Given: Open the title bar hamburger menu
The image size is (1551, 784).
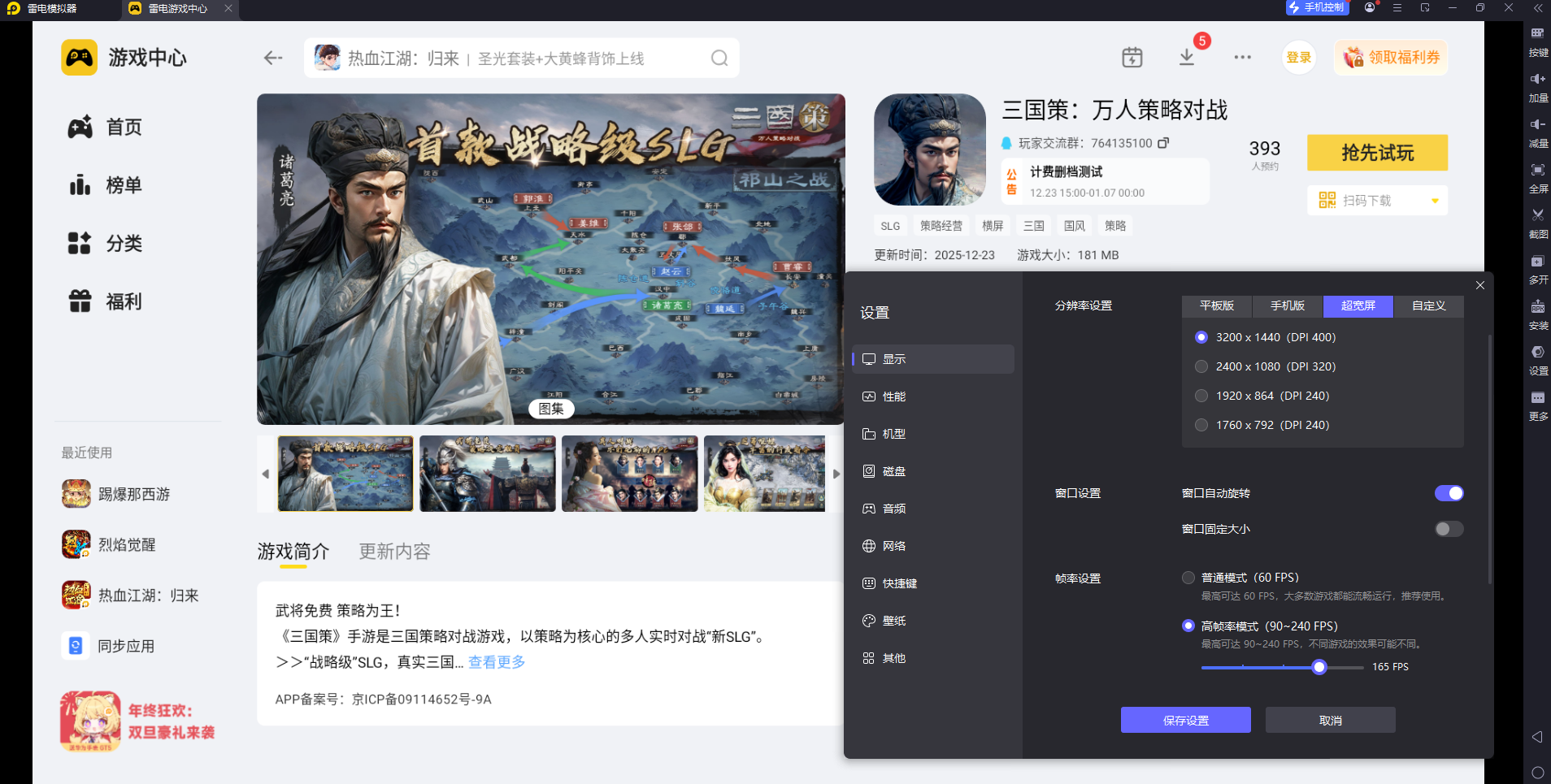Looking at the screenshot, I should point(1397,7).
